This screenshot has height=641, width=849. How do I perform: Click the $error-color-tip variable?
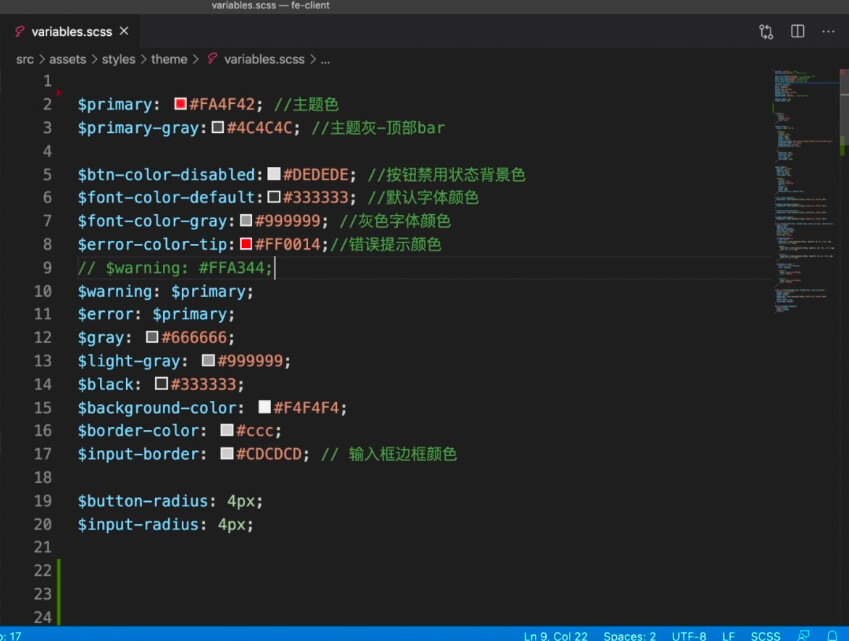(x=152, y=244)
